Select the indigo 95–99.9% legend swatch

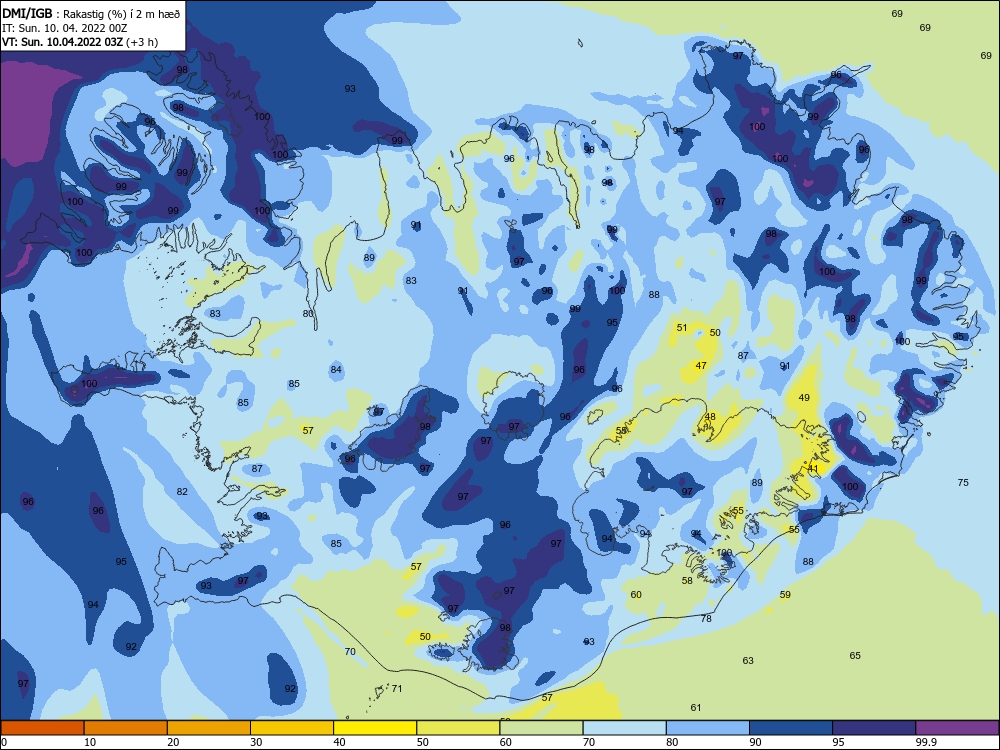pos(874,728)
